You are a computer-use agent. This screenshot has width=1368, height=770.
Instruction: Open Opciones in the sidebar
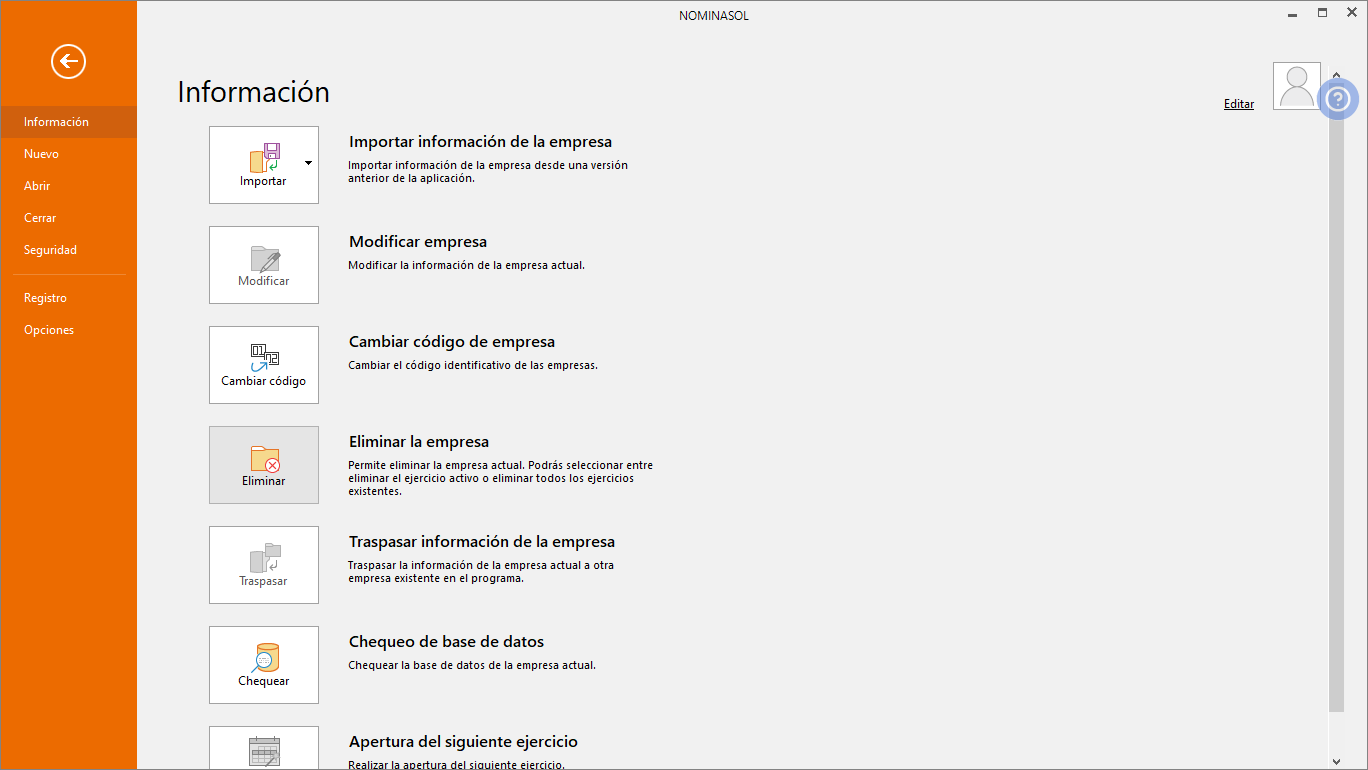pos(68,330)
